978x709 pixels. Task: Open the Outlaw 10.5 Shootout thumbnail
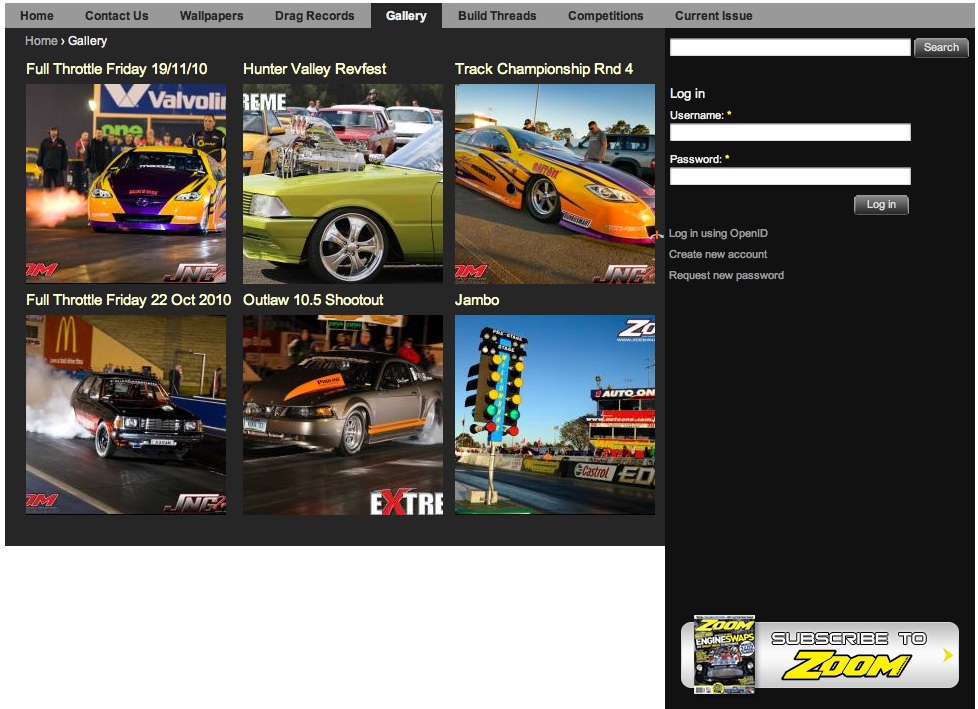click(x=342, y=415)
